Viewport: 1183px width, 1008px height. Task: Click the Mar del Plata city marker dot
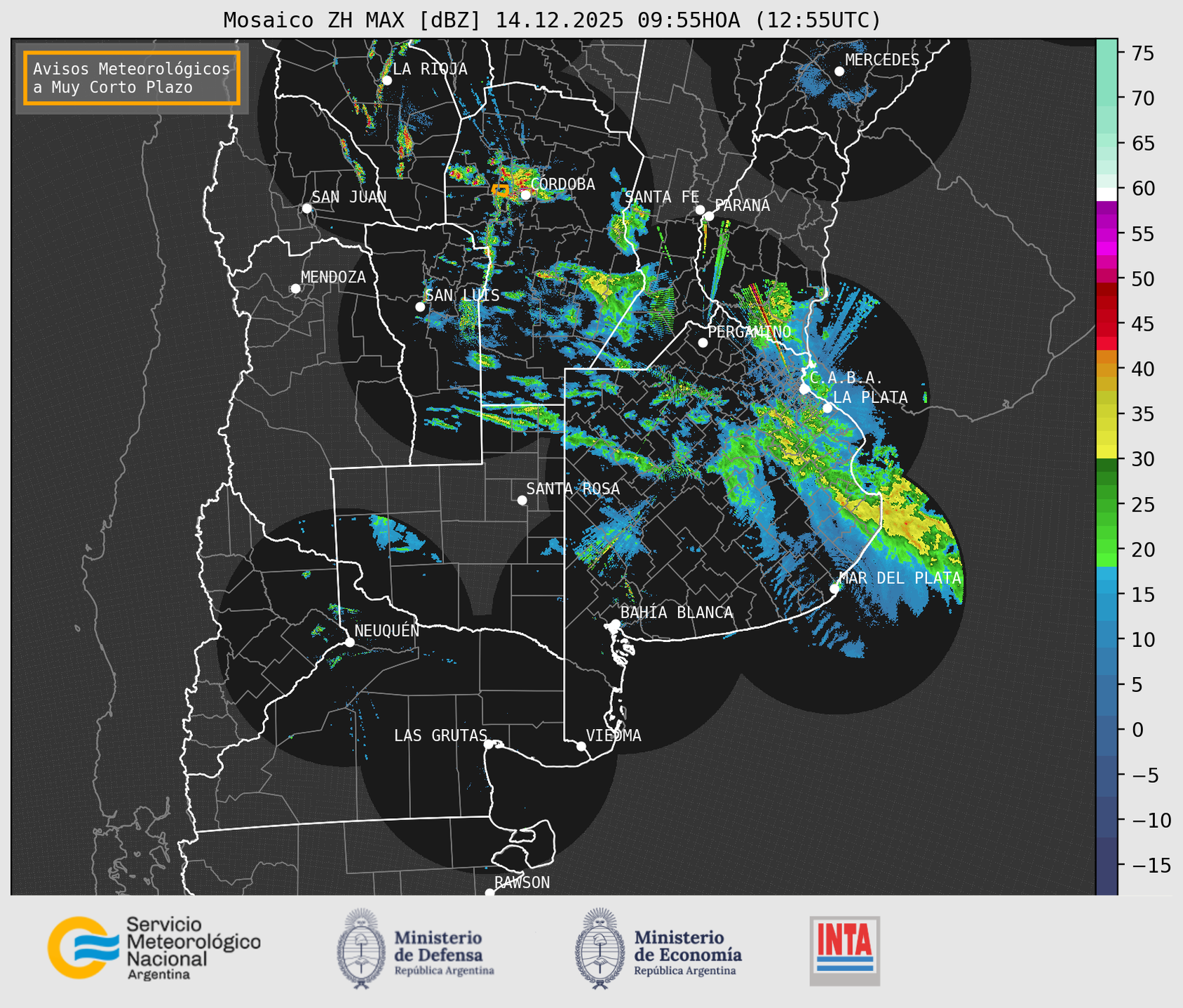pos(834,588)
